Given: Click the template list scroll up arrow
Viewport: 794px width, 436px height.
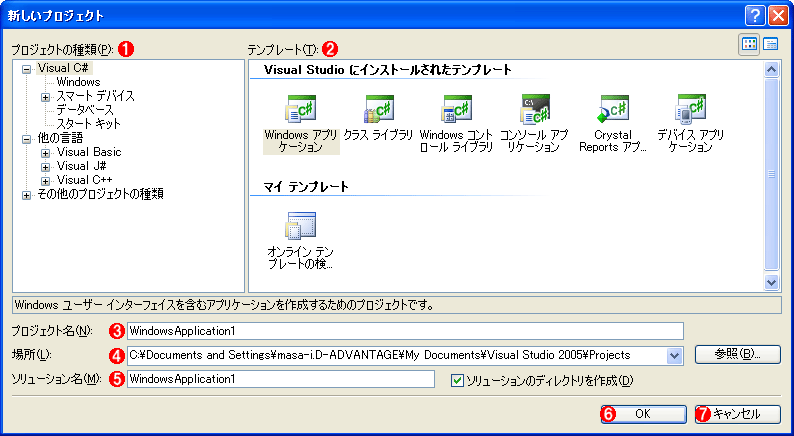Looking at the screenshot, I should coord(772,70).
